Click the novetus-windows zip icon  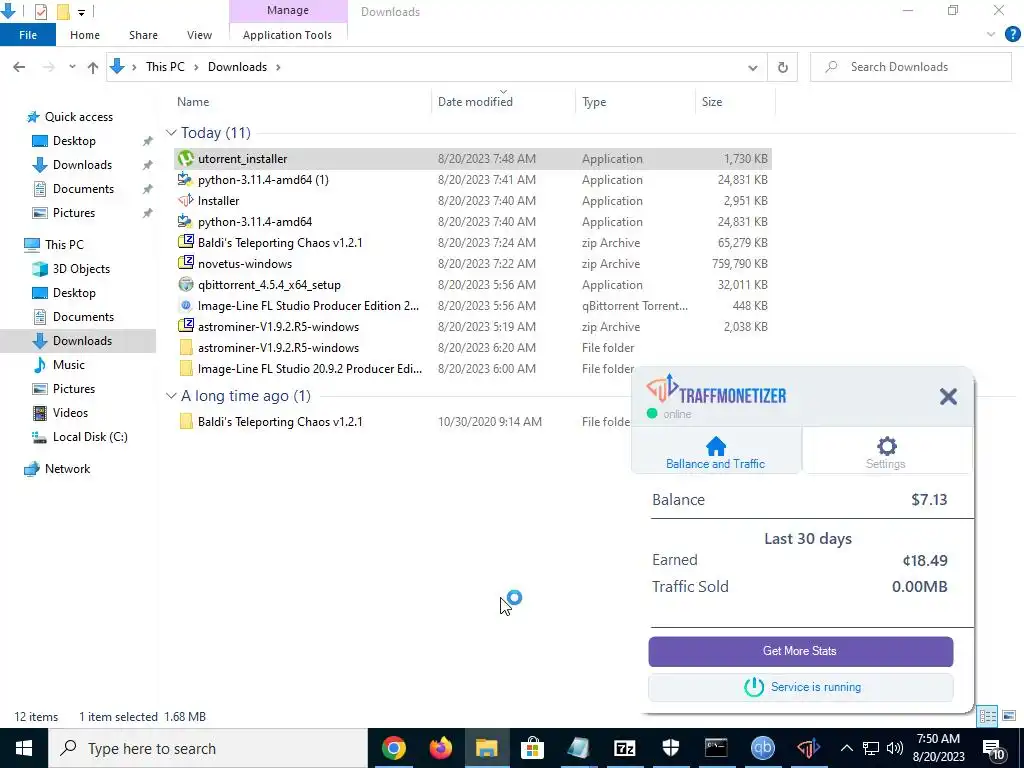(x=186, y=263)
